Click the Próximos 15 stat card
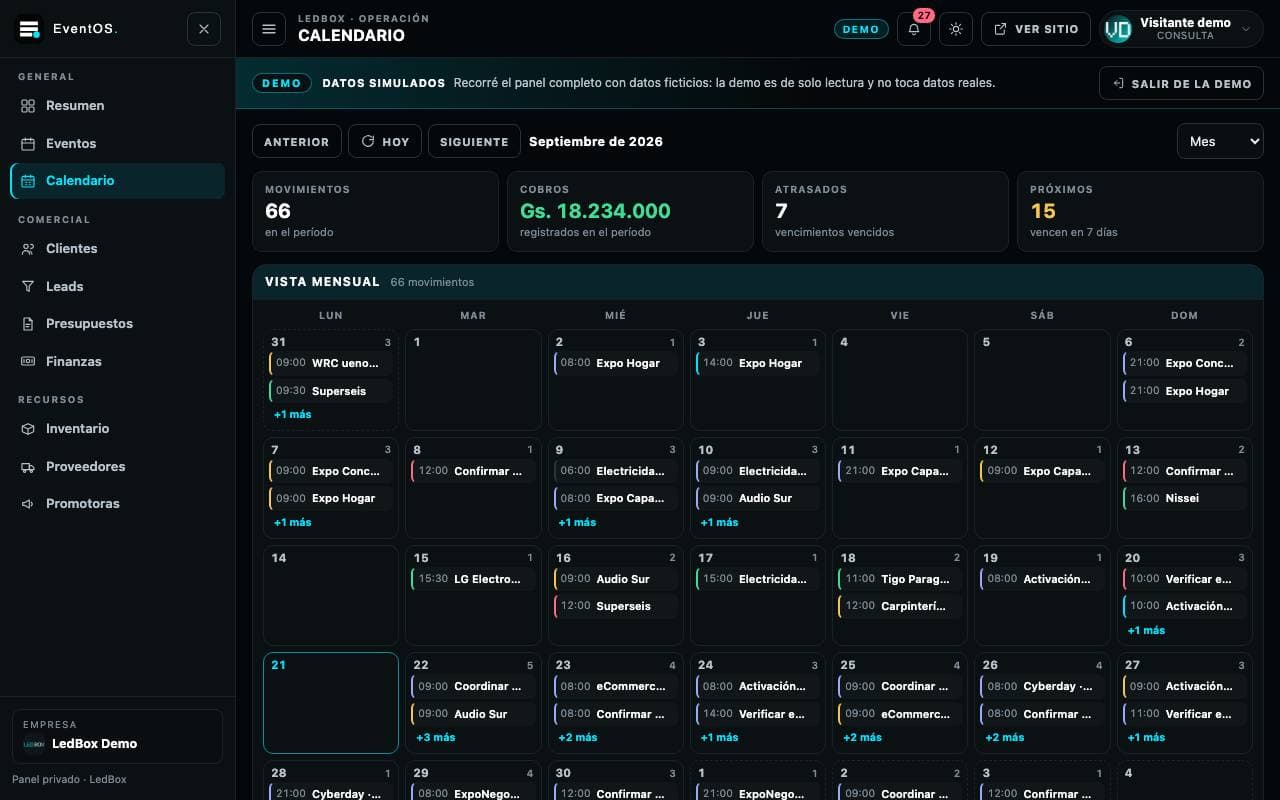 (1140, 211)
